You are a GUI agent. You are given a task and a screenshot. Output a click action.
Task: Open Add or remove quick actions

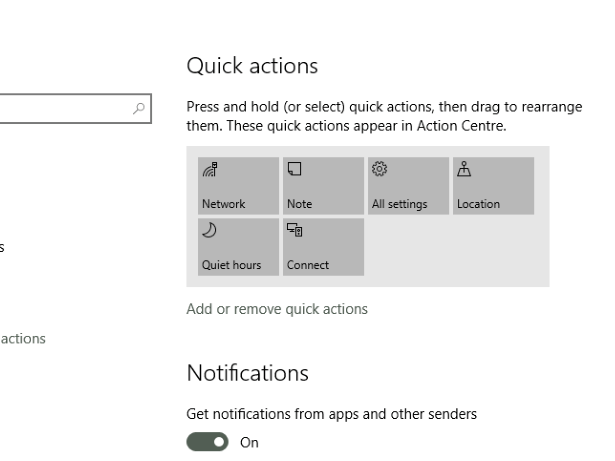tap(277, 309)
